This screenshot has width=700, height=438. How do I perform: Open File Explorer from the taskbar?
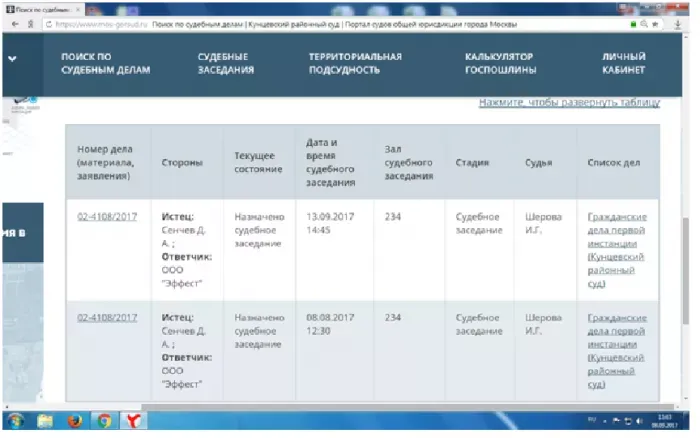tap(46, 422)
